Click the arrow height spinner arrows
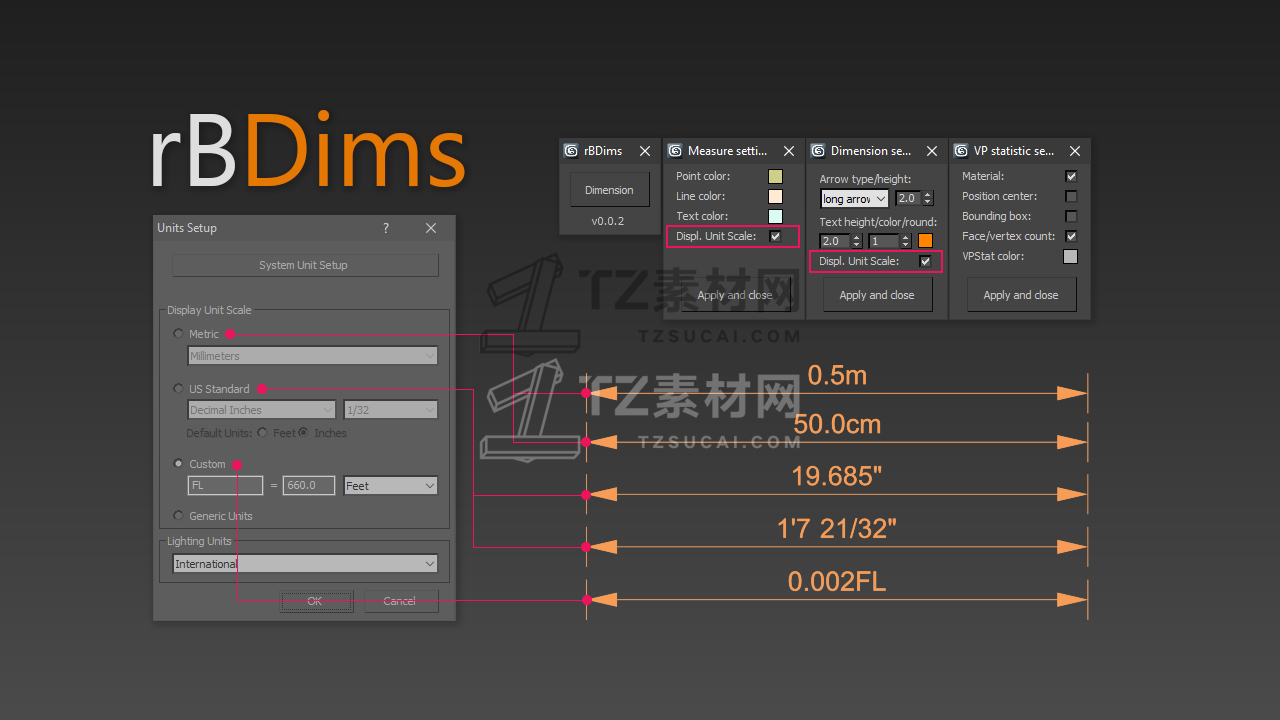This screenshot has height=720, width=1280. (x=928, y=199)
